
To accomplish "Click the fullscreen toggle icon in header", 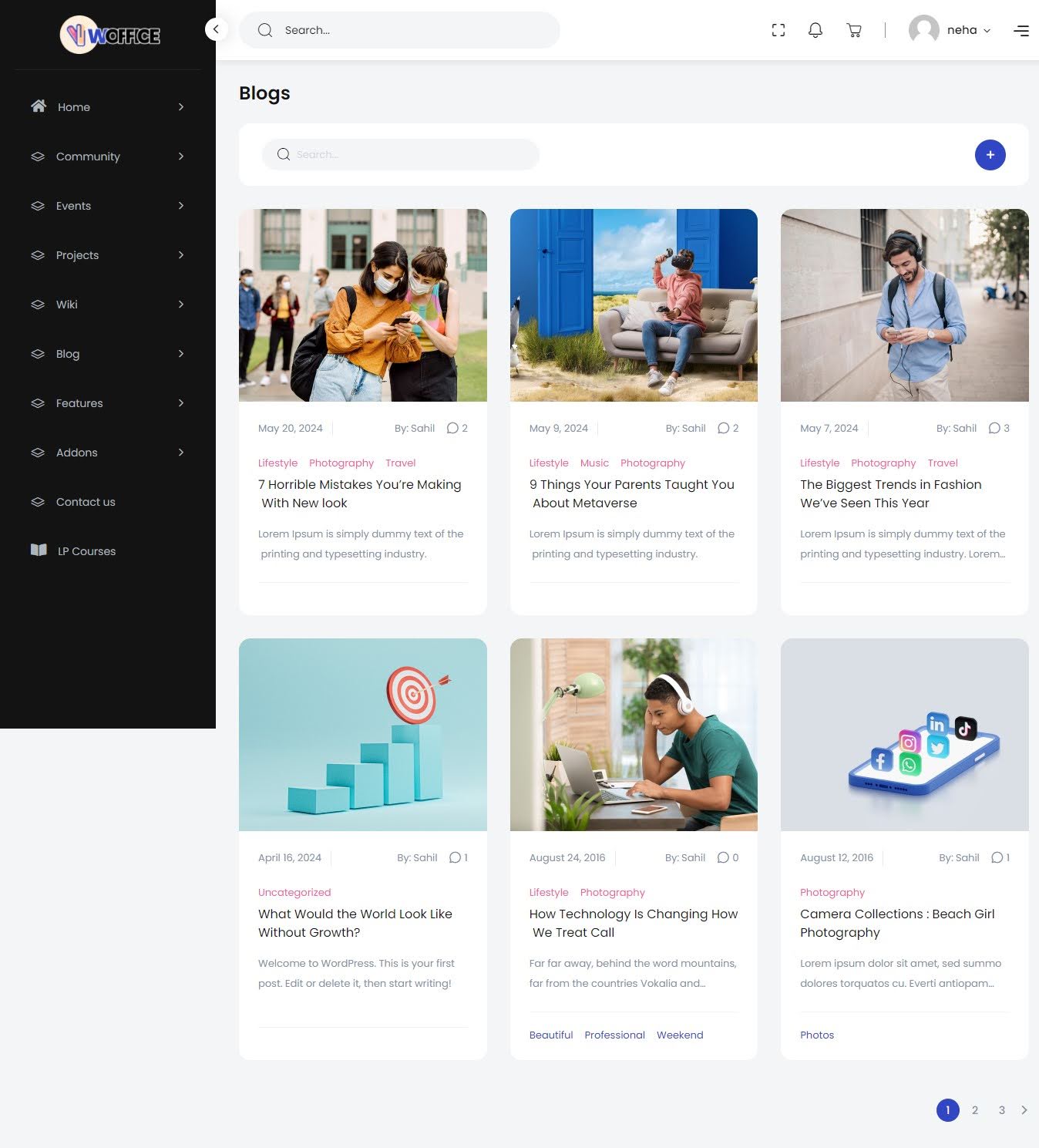I will [x=778, y=30].
